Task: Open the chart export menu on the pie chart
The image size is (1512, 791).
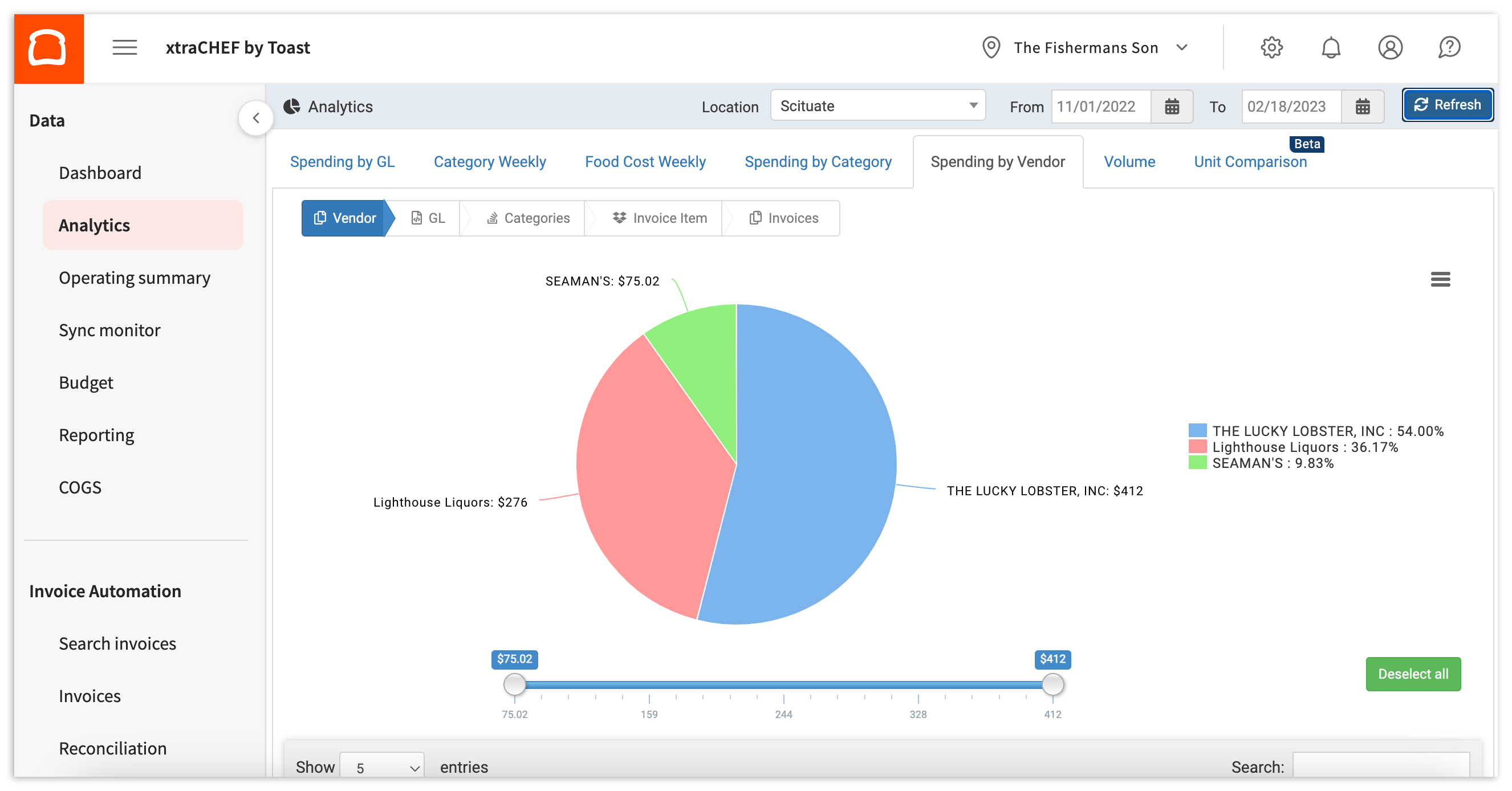Action: [1440, 280]
